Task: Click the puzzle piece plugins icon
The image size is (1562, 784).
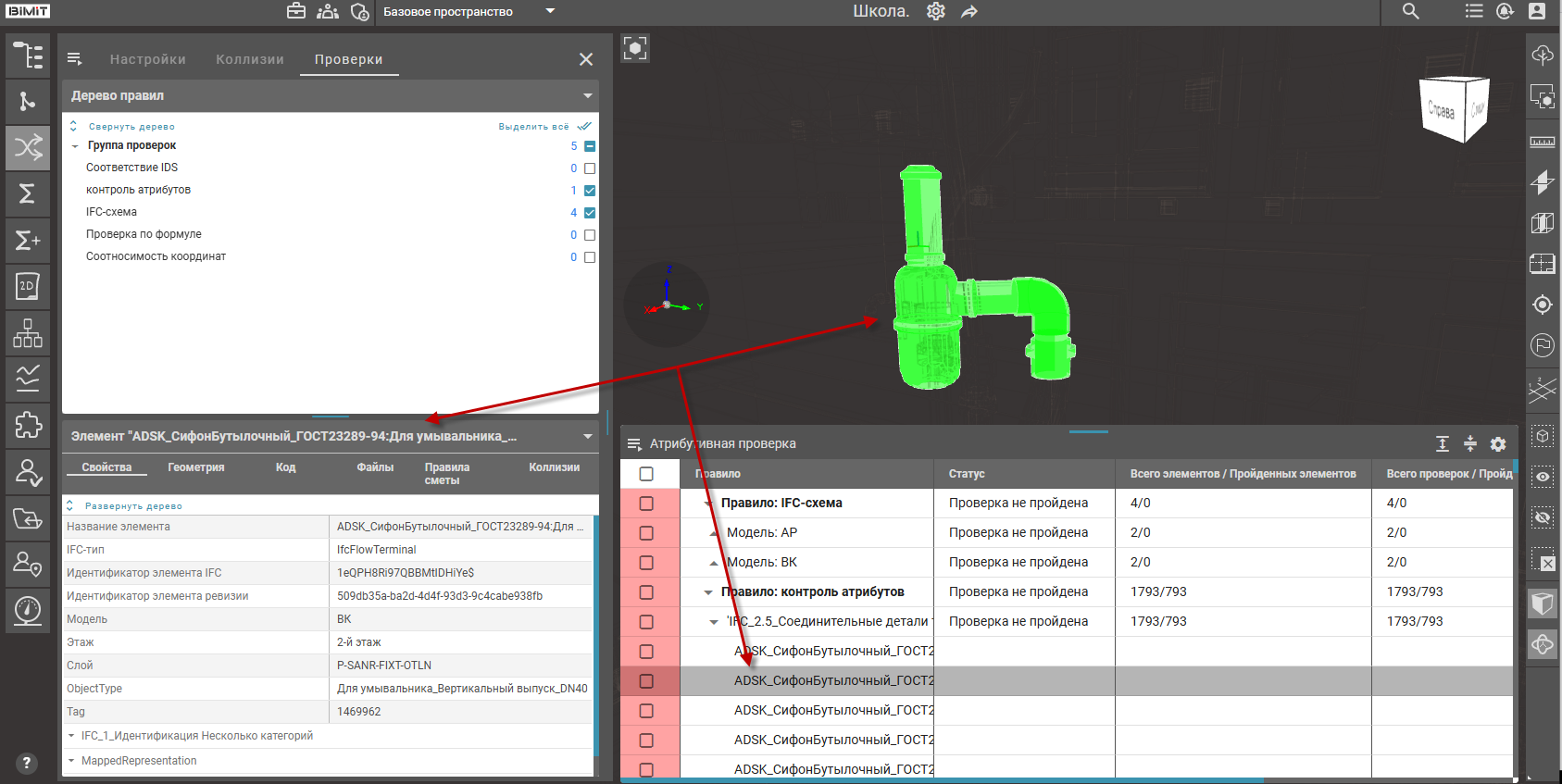Action: point(28,425)
